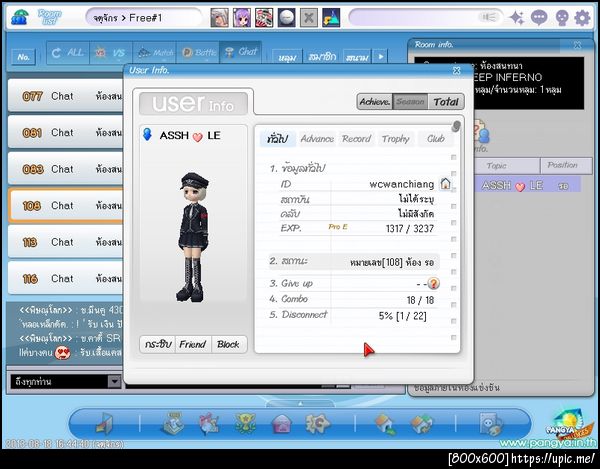Click the colorful item slot icon
The image size is (600, 469).
pos(331,18)
